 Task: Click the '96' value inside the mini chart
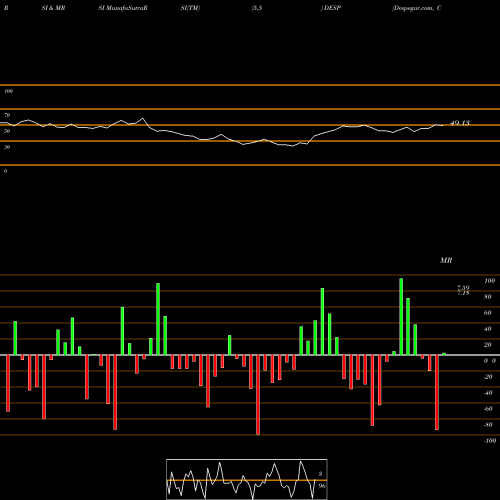point(321,486)
